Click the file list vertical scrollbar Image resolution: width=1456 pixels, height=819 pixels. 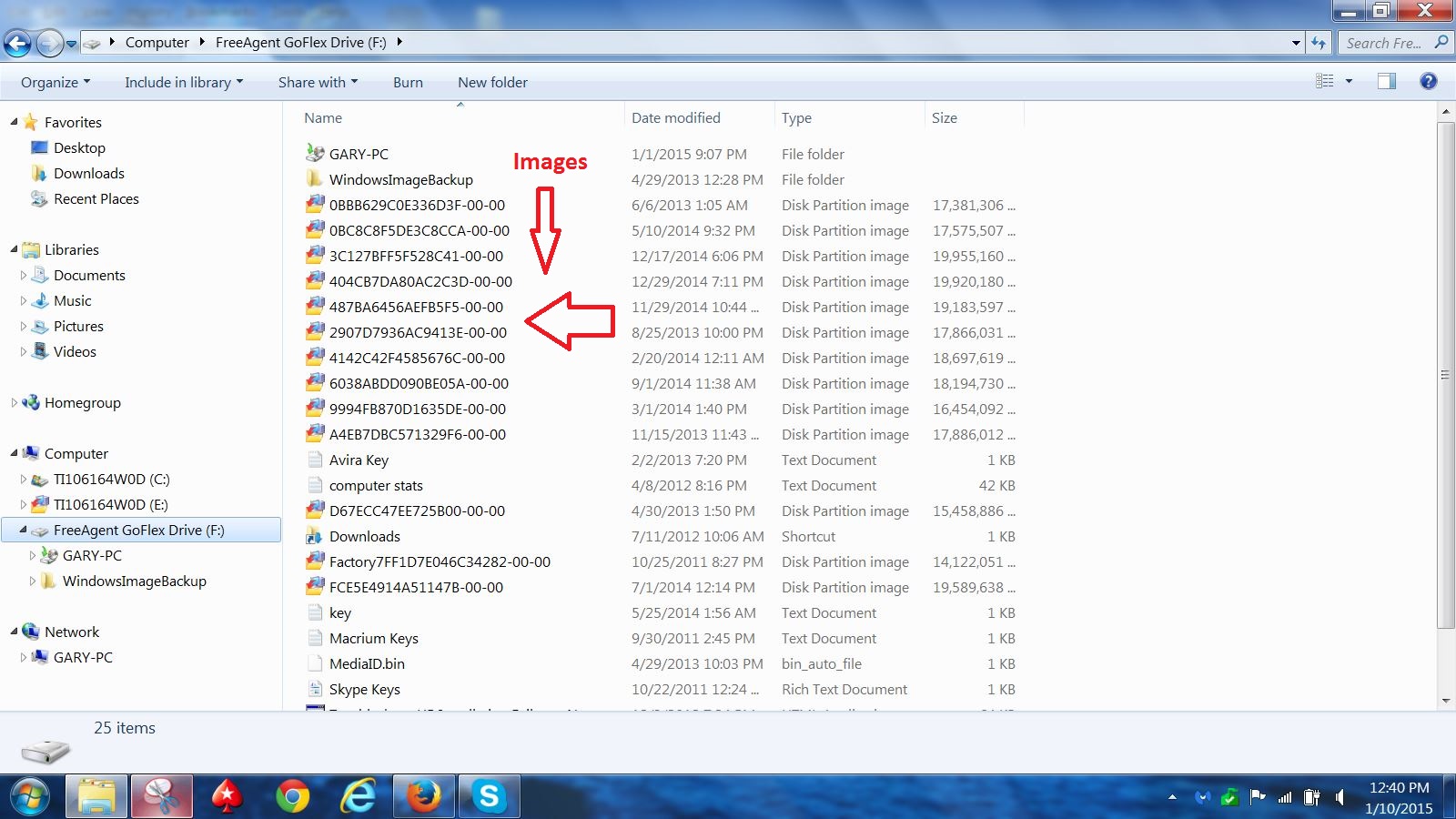coord(1445,374)
